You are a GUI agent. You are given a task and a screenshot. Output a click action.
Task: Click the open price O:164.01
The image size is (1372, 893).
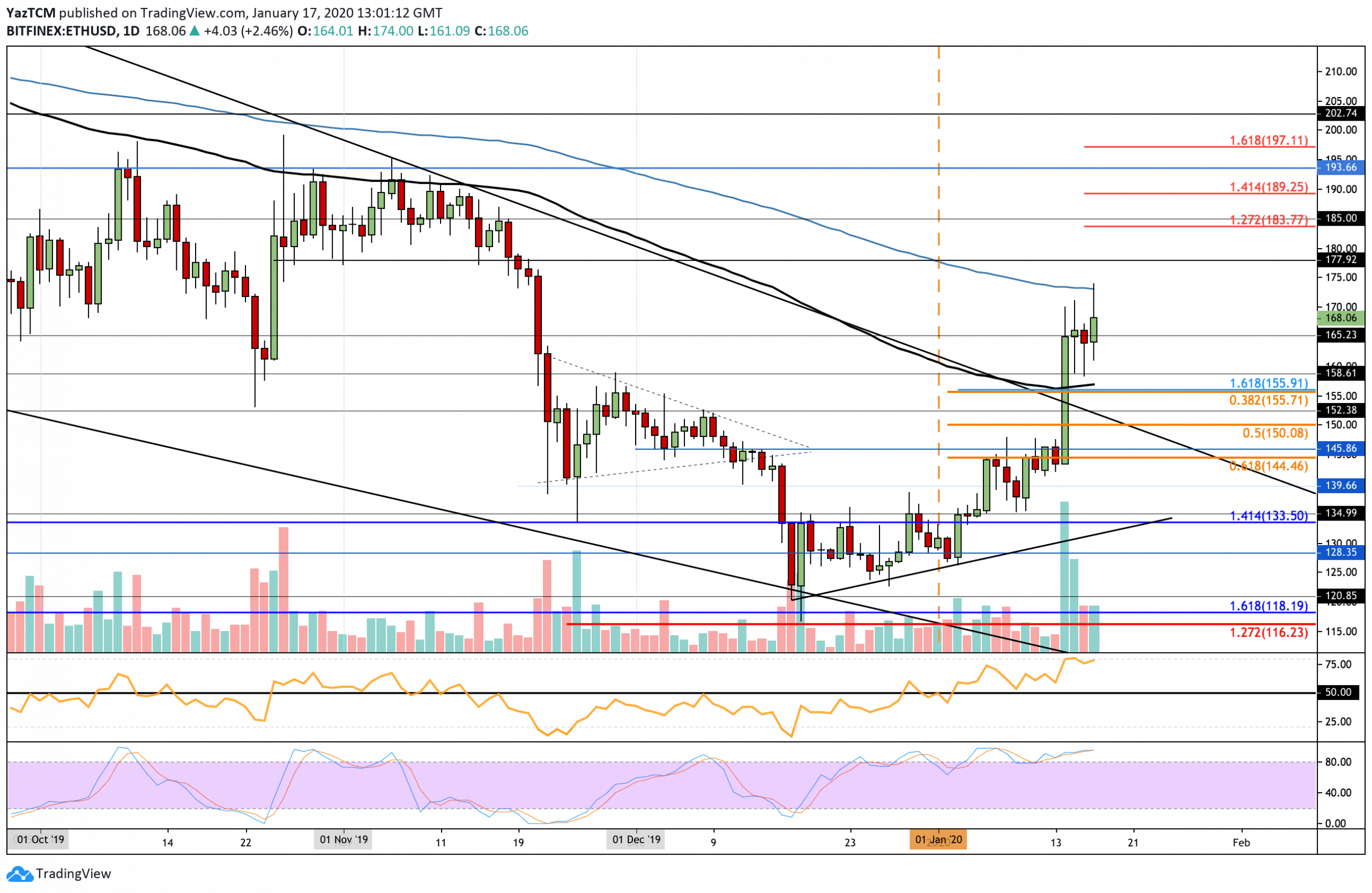[325, 31]
